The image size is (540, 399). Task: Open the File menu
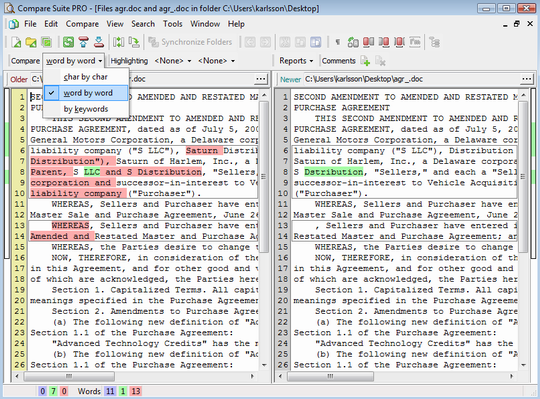[30, 24]
